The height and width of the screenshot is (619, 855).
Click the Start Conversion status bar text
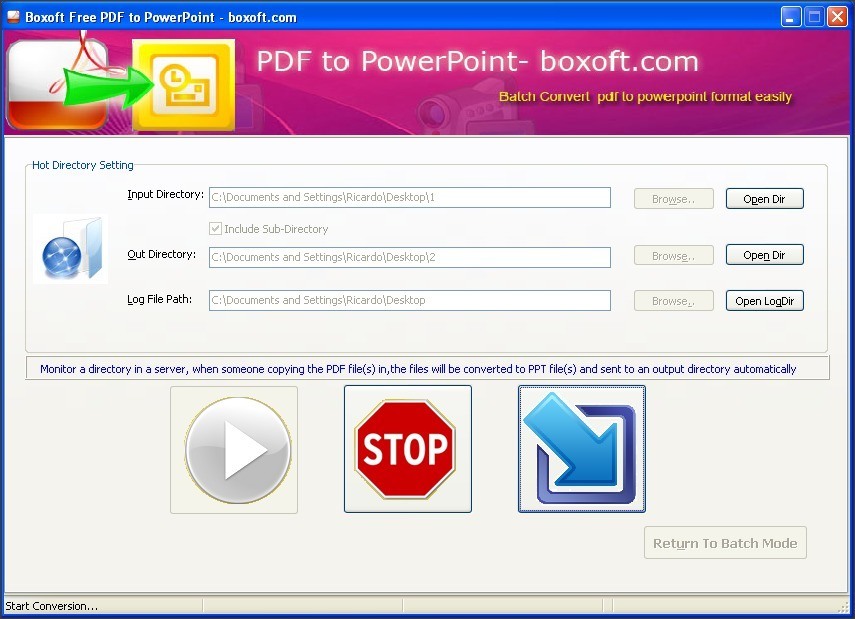click(x=52, y=606)
